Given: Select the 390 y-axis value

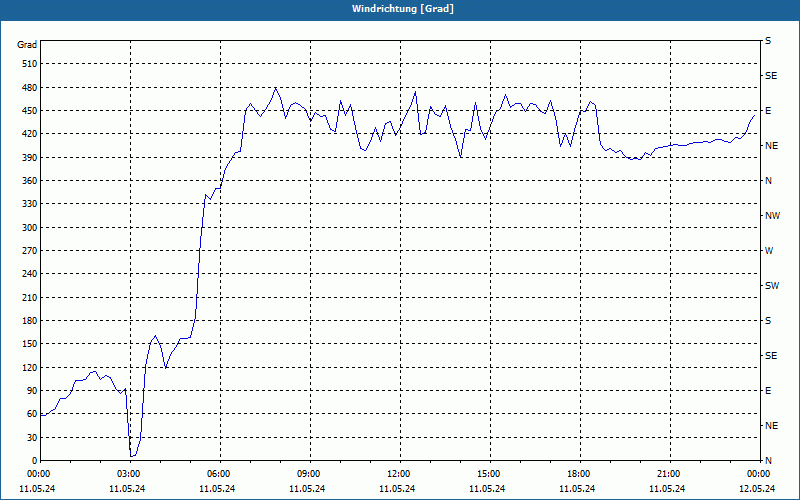Looking at the screenshot, I should point(30,157).
